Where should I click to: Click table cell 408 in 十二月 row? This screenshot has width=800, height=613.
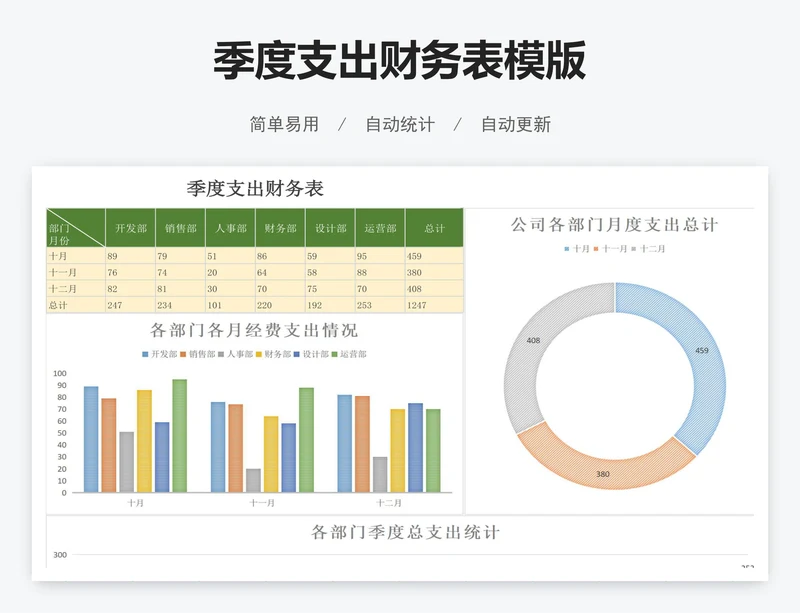[x=434, y=289]
